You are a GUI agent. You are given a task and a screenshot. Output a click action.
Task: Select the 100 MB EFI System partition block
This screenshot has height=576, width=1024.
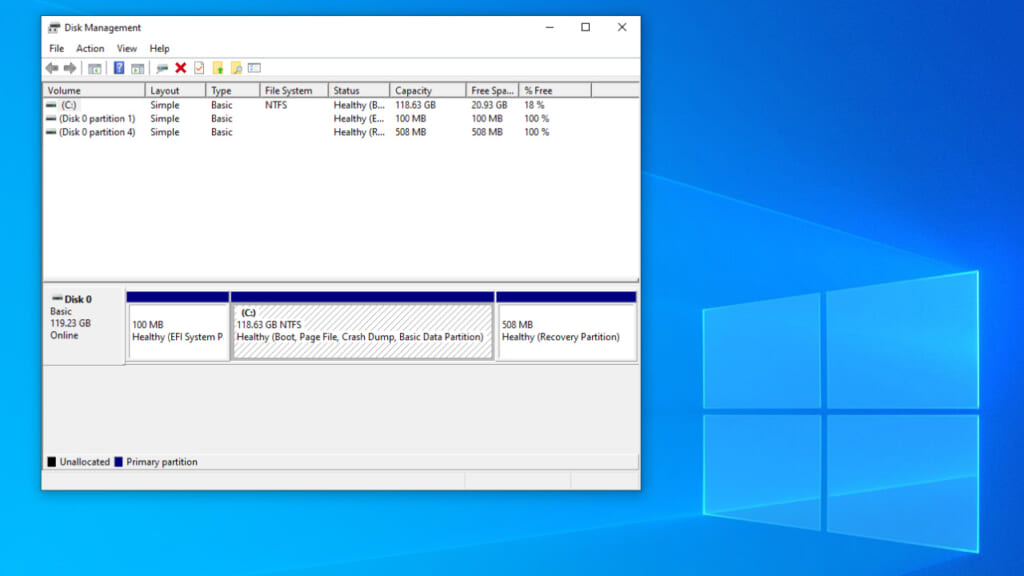tap(178, 326)
